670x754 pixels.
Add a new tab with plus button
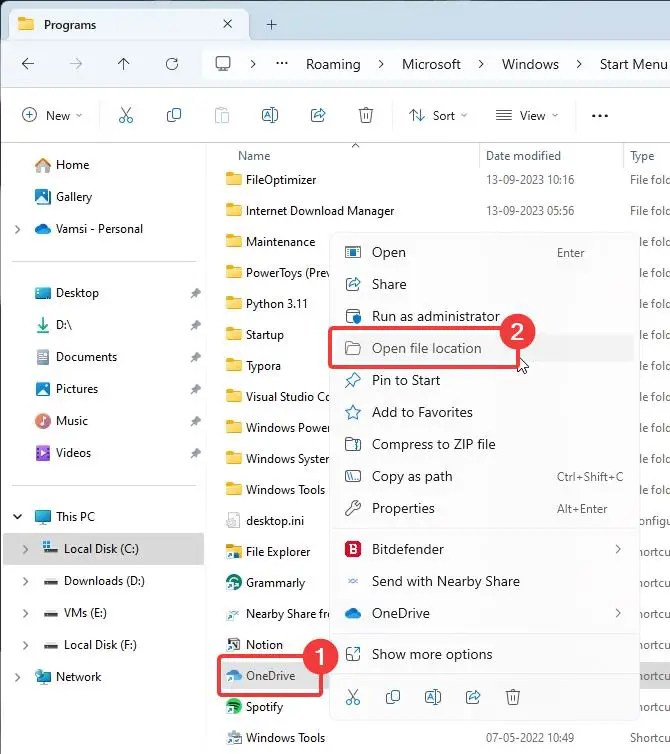pyautogui.click(x=271, y=24)
